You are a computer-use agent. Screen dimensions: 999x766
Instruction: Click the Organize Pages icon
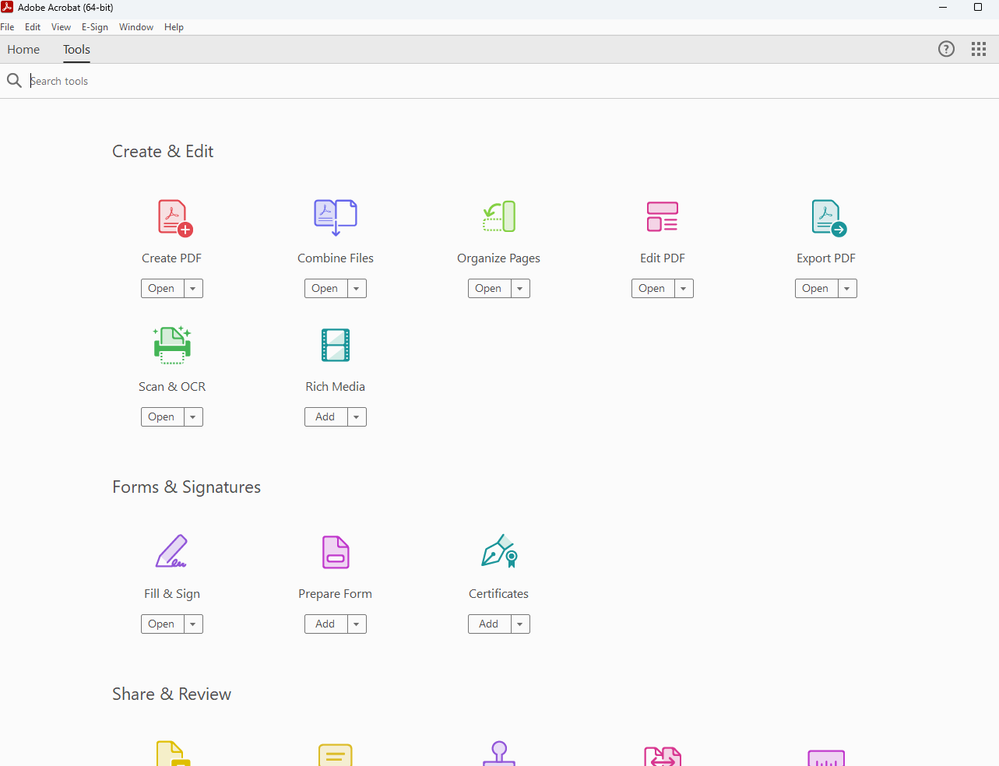click(499, 217)
